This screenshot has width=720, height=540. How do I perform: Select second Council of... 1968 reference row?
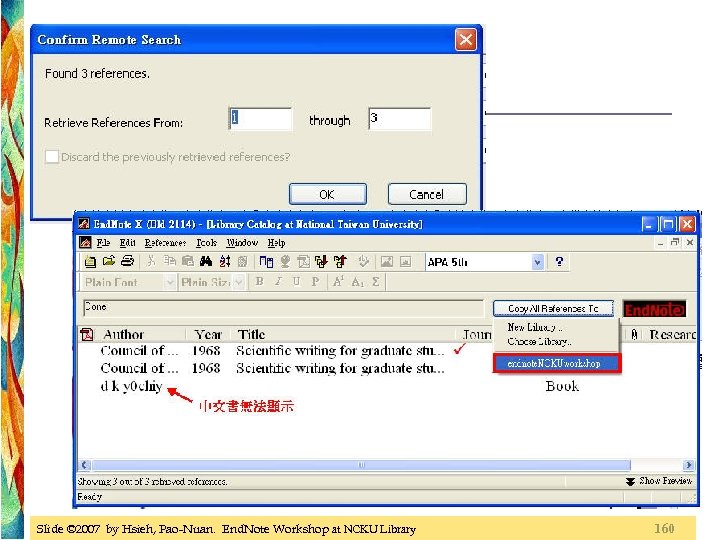[x=272, y=368]
